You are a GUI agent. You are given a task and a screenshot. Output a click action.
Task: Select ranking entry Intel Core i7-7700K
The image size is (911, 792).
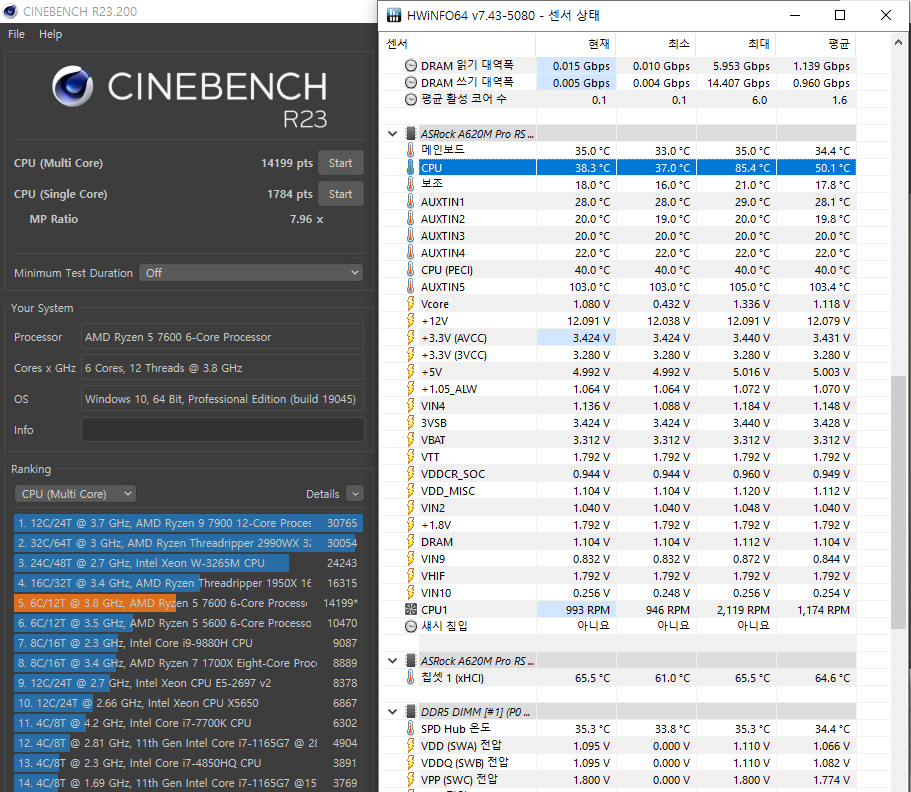(188, 723)
